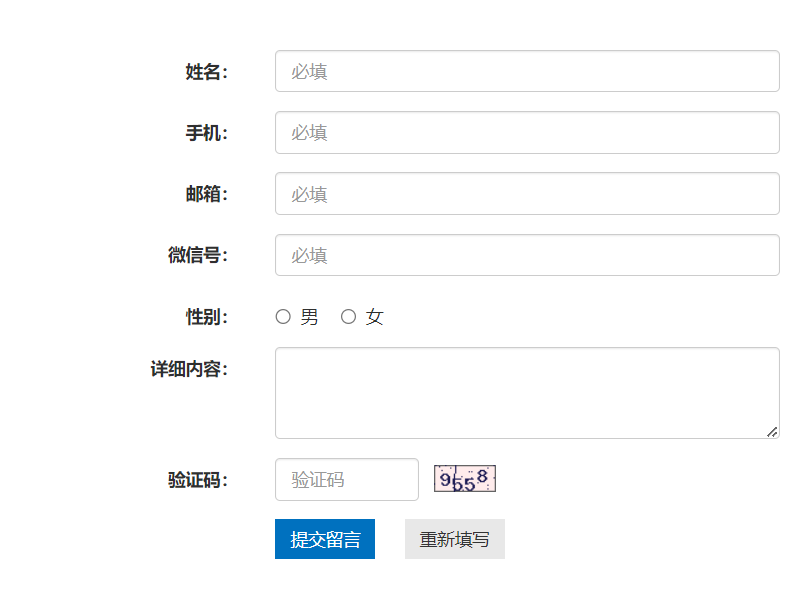Click the 详细内容 label text
Screen dimensions: 806x590
pyautogui.click(x=189, y=370)
